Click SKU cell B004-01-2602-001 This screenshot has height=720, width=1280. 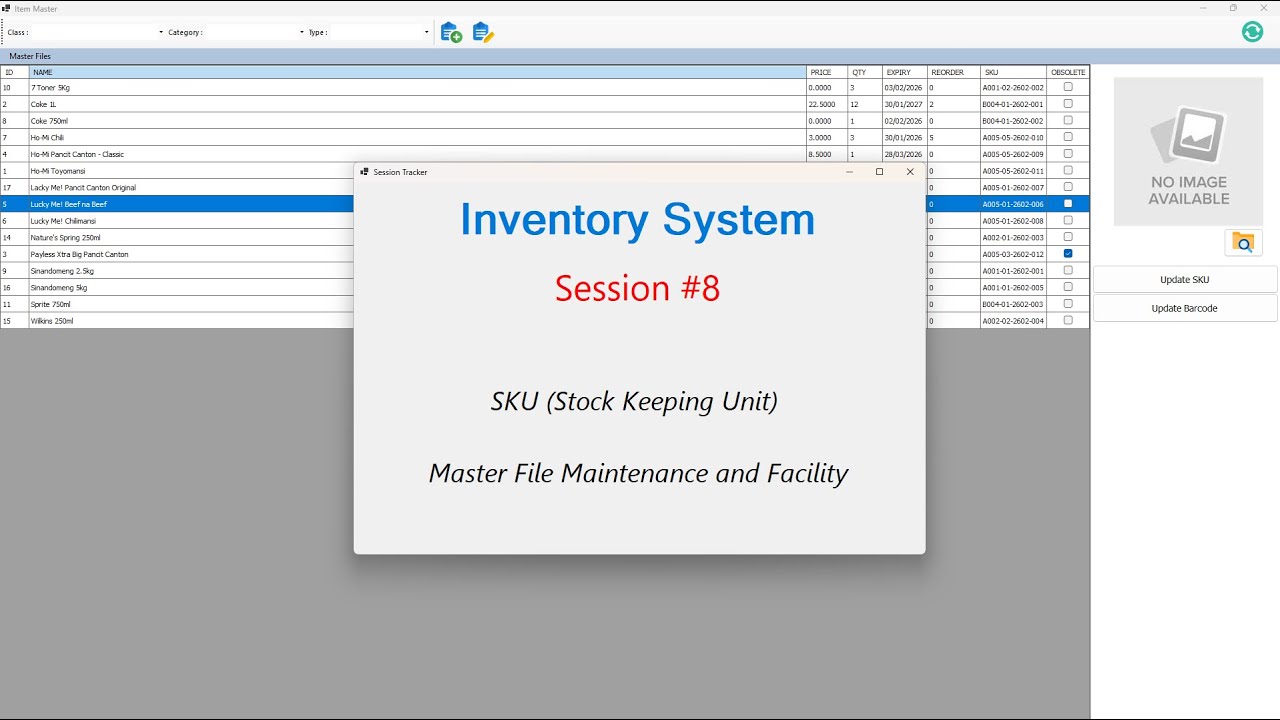pos(1013,104)
